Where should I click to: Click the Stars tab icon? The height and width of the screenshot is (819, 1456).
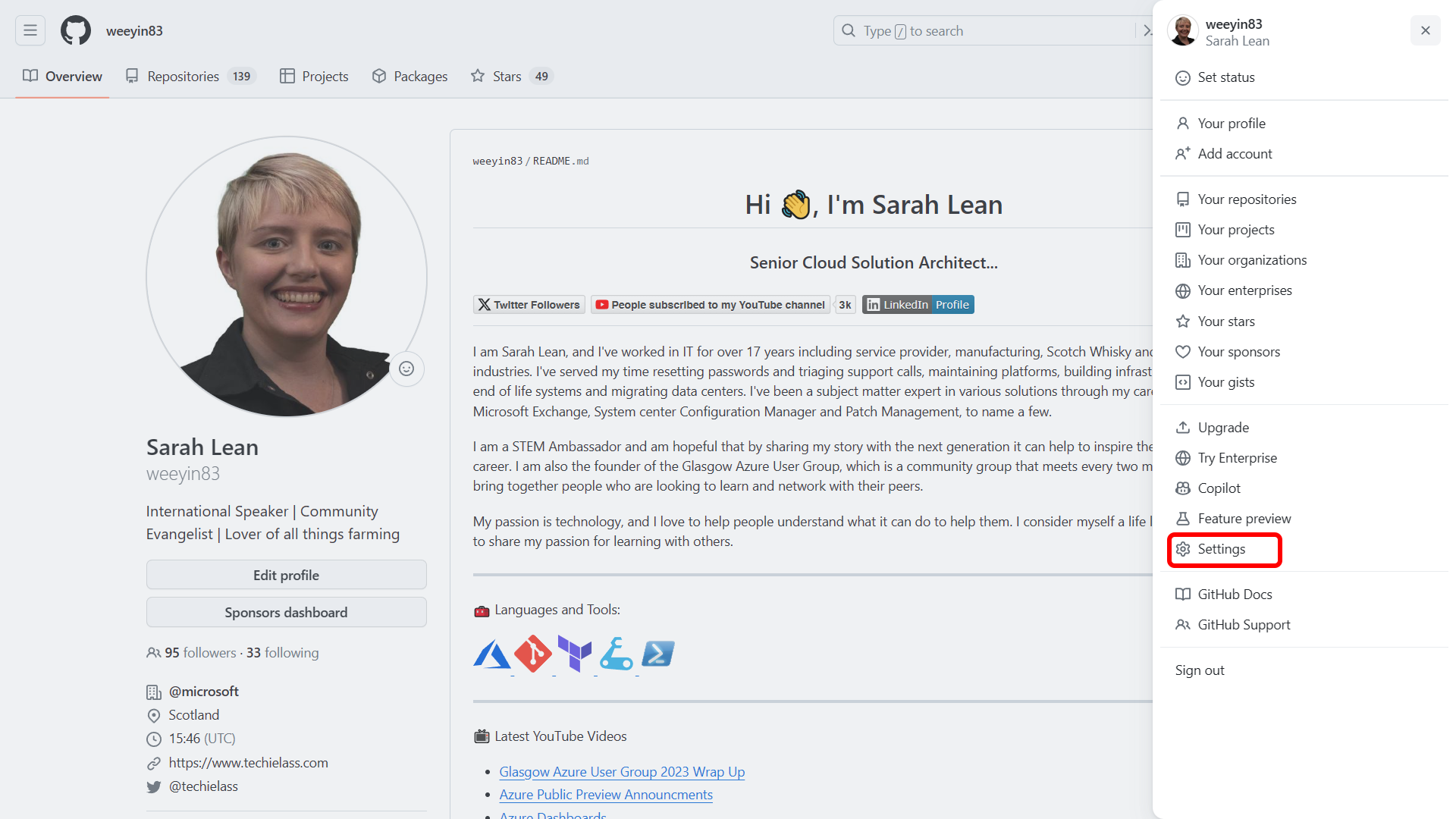pyautogui.click(x=477, y=76)
